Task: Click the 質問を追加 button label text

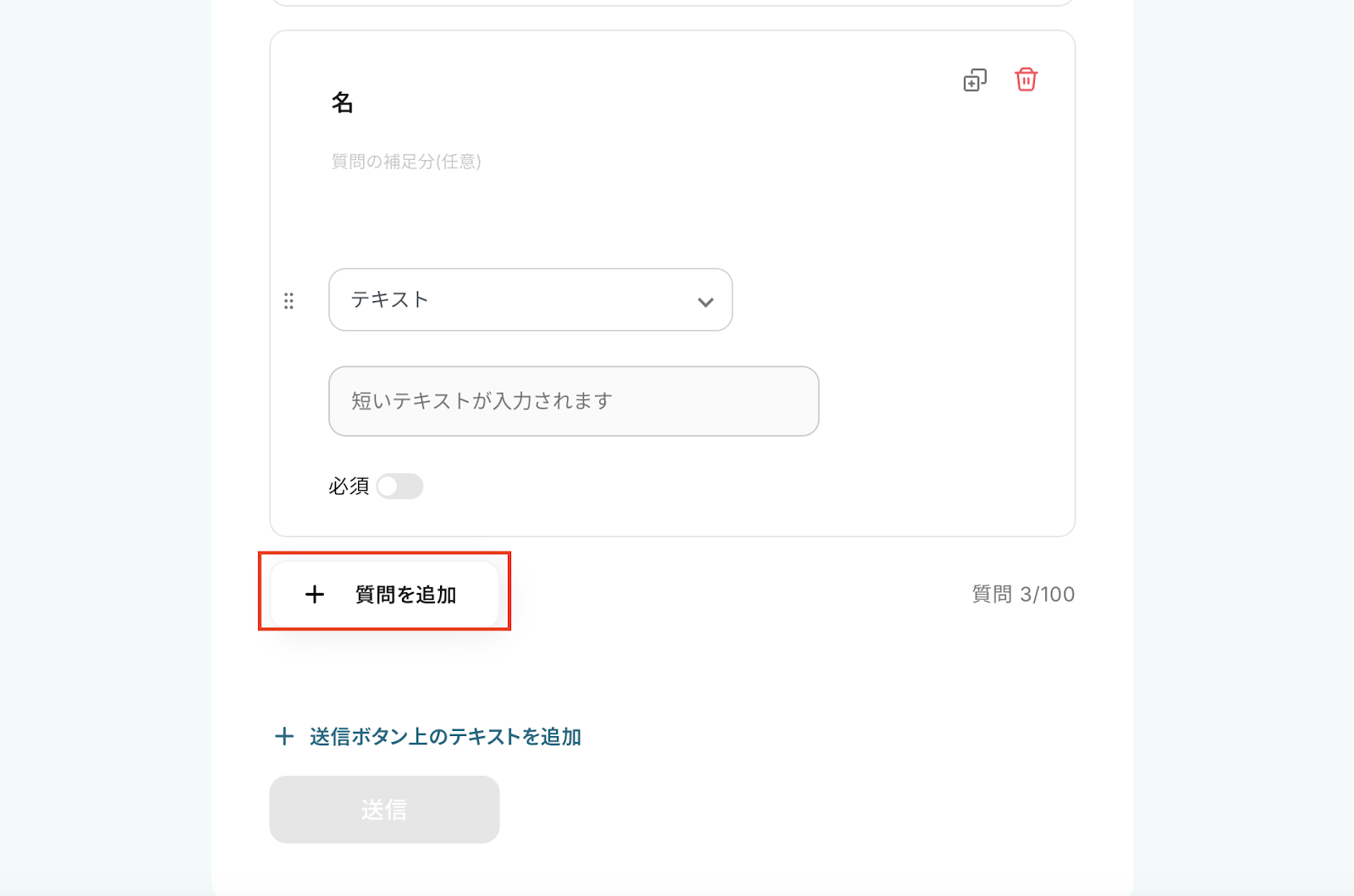Action: click(405, 595)
